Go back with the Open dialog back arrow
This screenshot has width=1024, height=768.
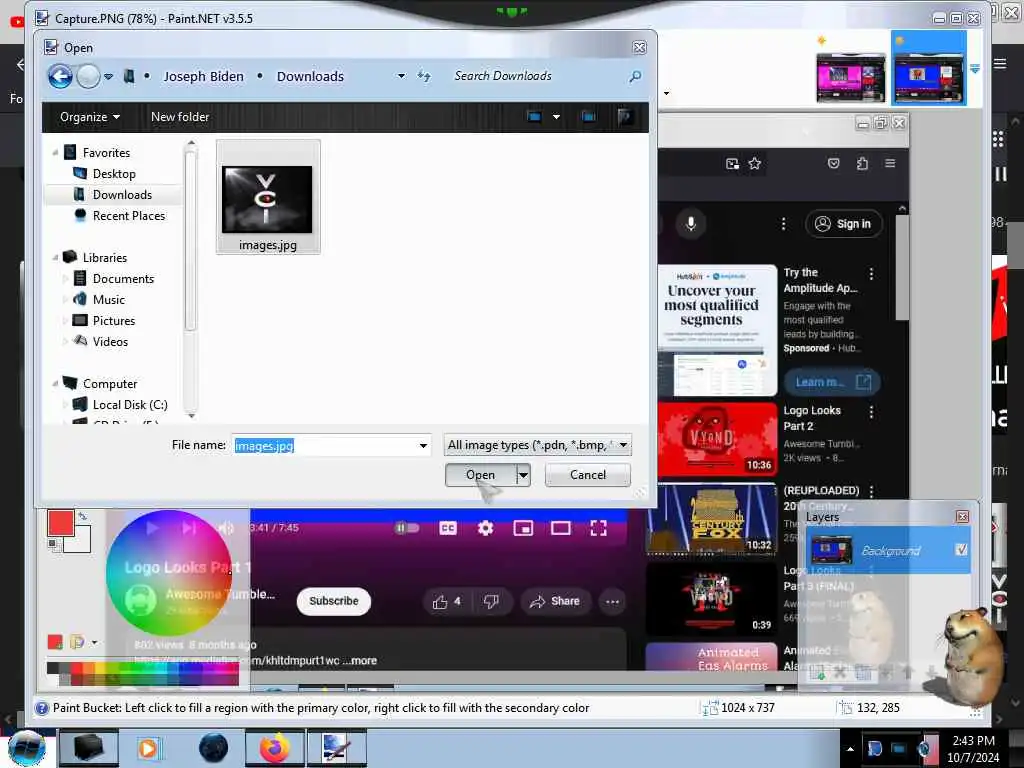[x=60, y=76]
